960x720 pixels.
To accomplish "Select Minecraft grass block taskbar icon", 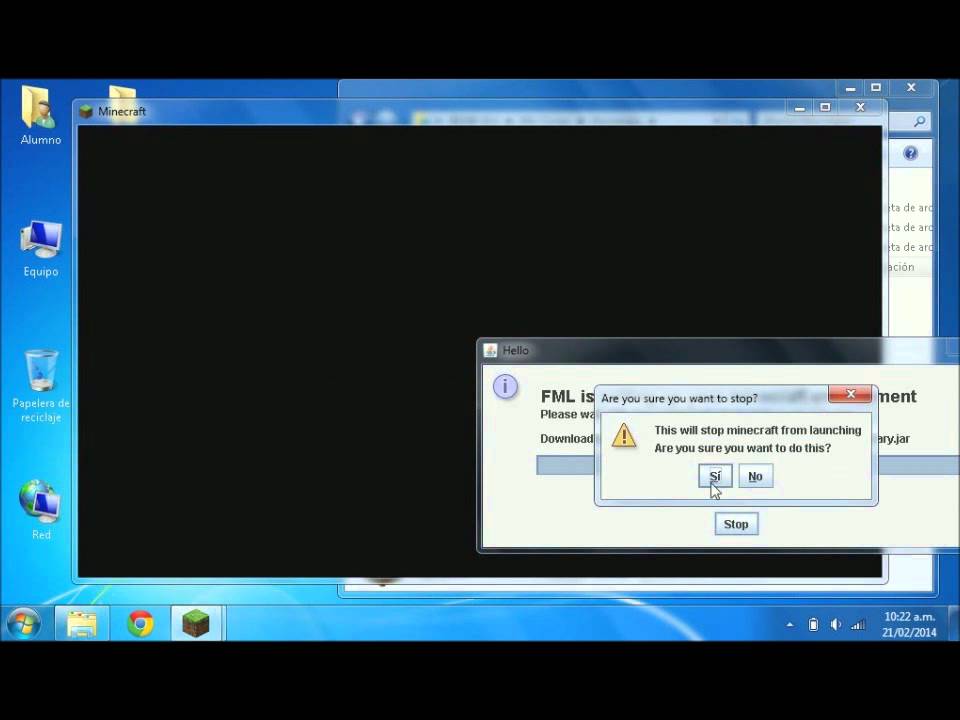I will tap(196, 623).
